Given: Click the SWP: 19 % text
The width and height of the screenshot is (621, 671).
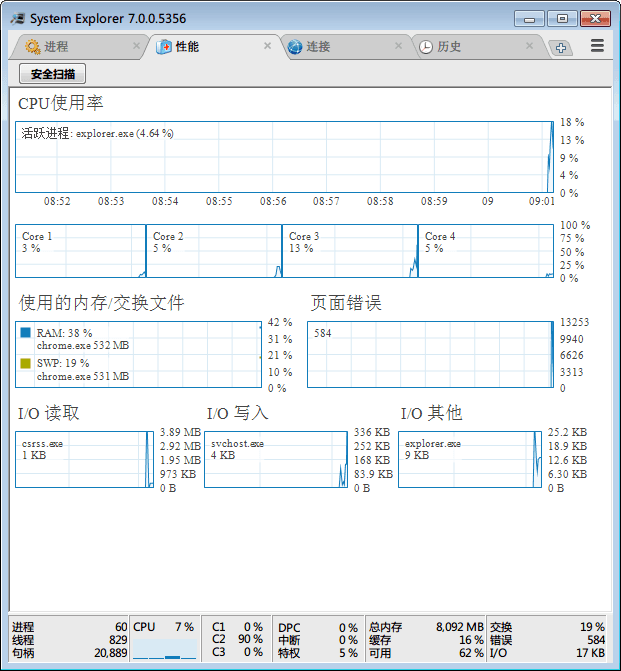Looking at the screenshot, I should (x=63, y=363).
